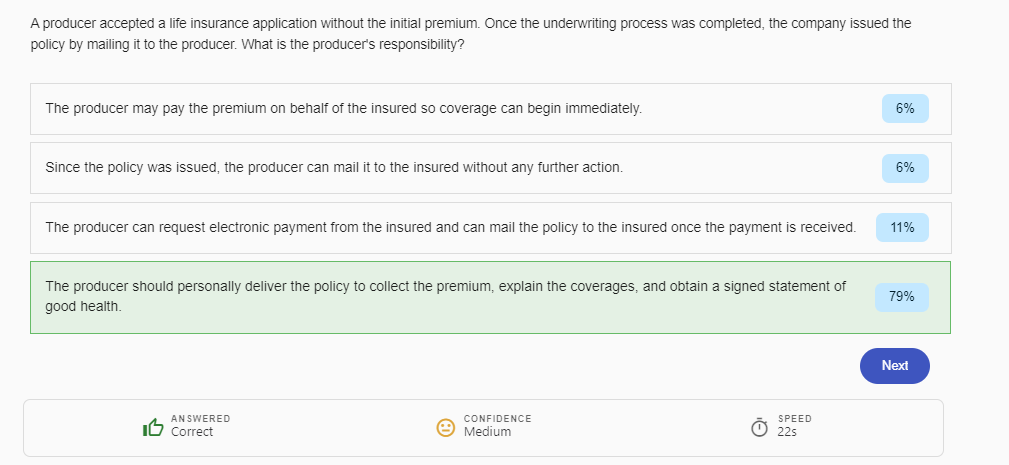The image size is (1009, 465).
Task: Click the 11% response badge
Action: [902, 227]
